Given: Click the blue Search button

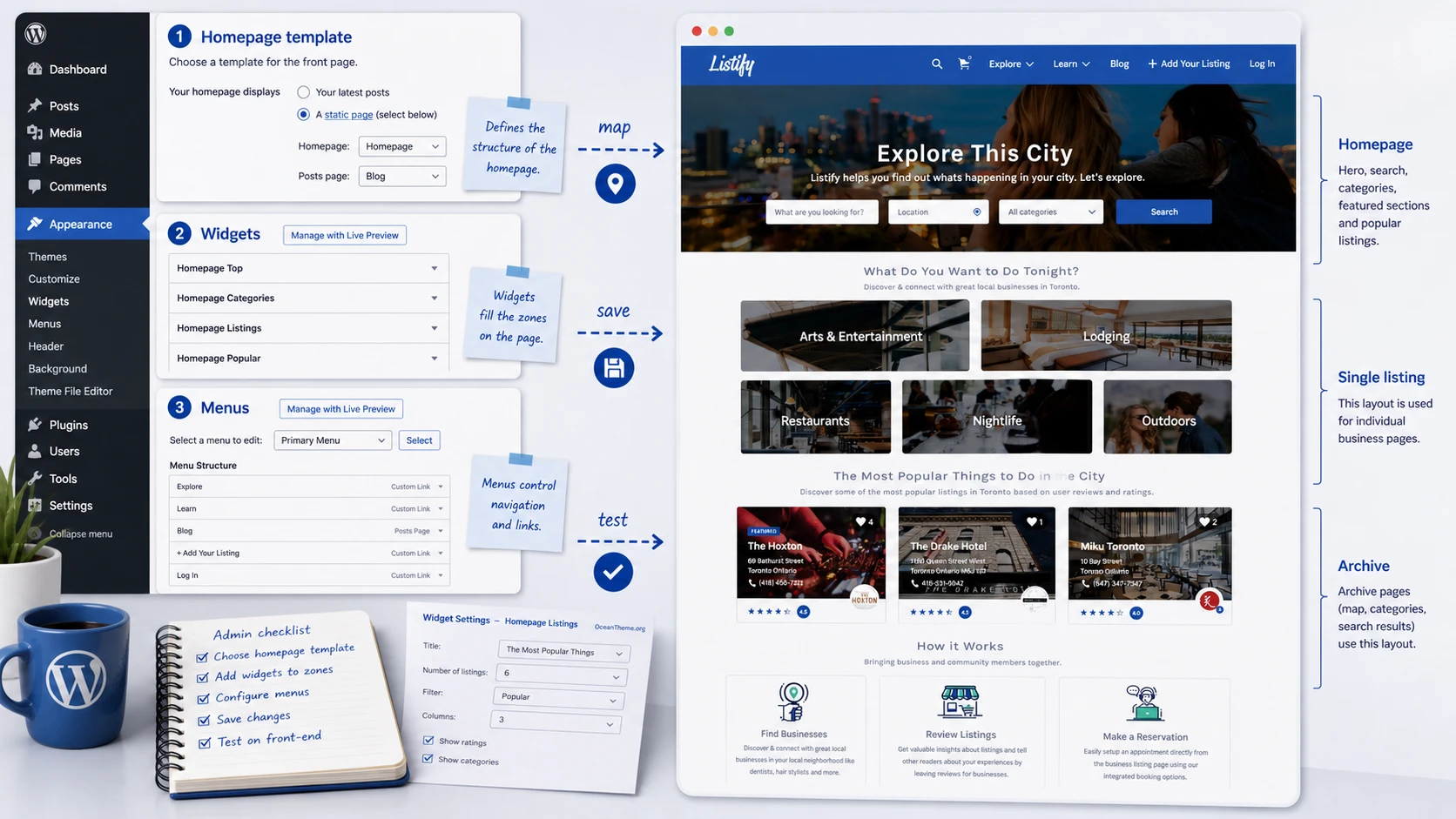Looking at the screenshot, I should coord(1163,211).
